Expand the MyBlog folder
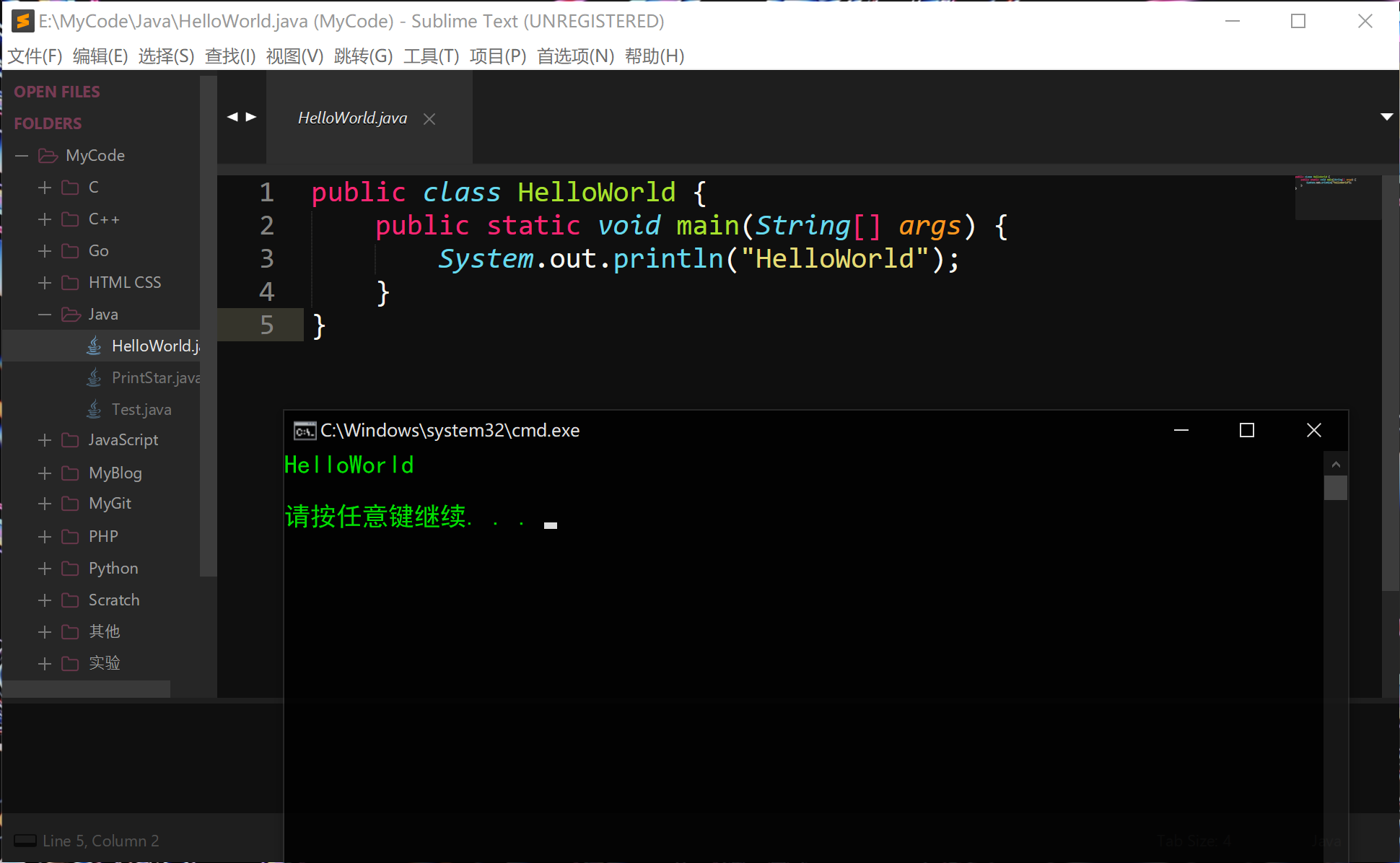Screen dimensions: 1400x863 45,473
